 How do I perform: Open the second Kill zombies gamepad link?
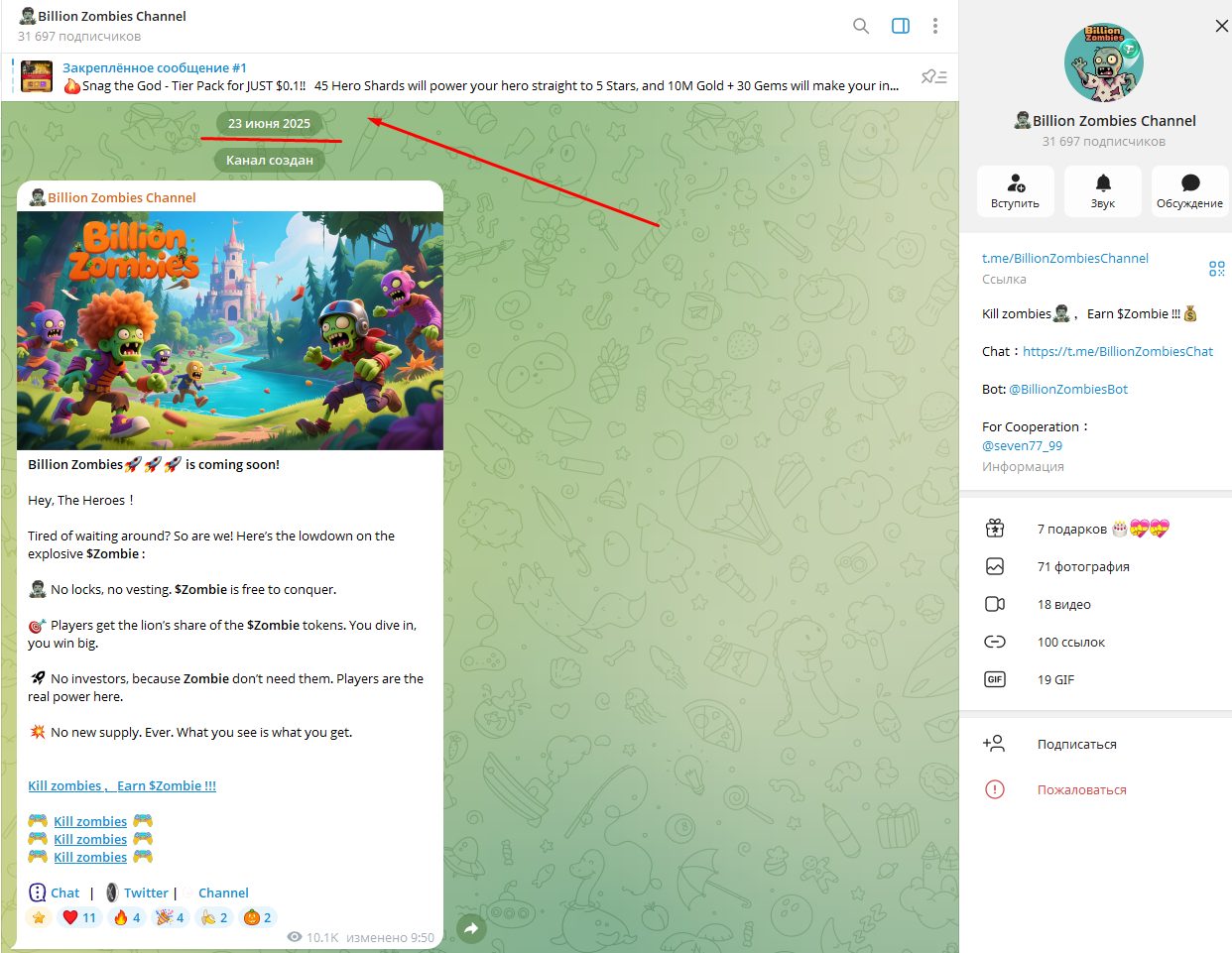tap(90, 839)
